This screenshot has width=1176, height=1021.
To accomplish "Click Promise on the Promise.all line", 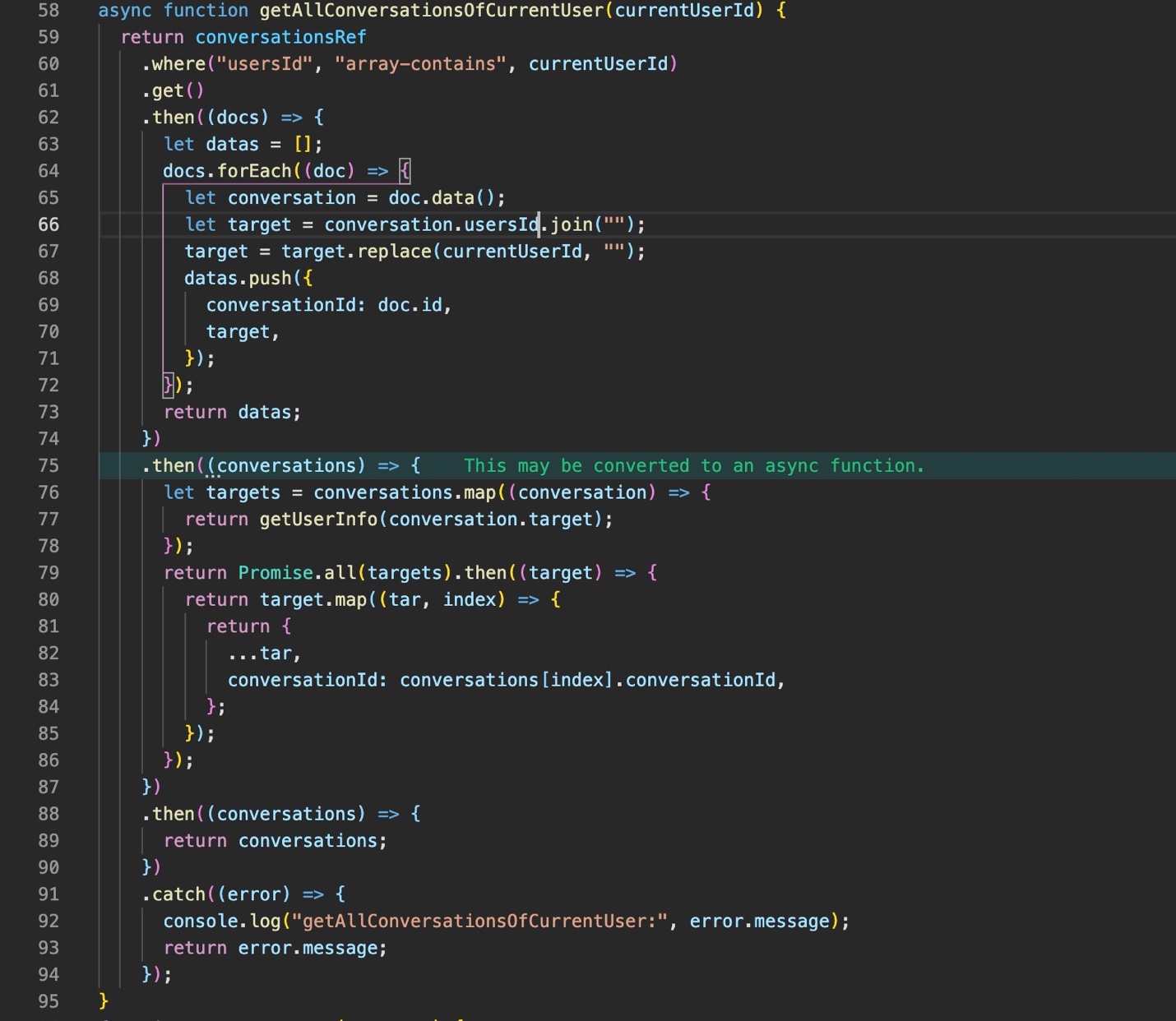I will 275,573.
